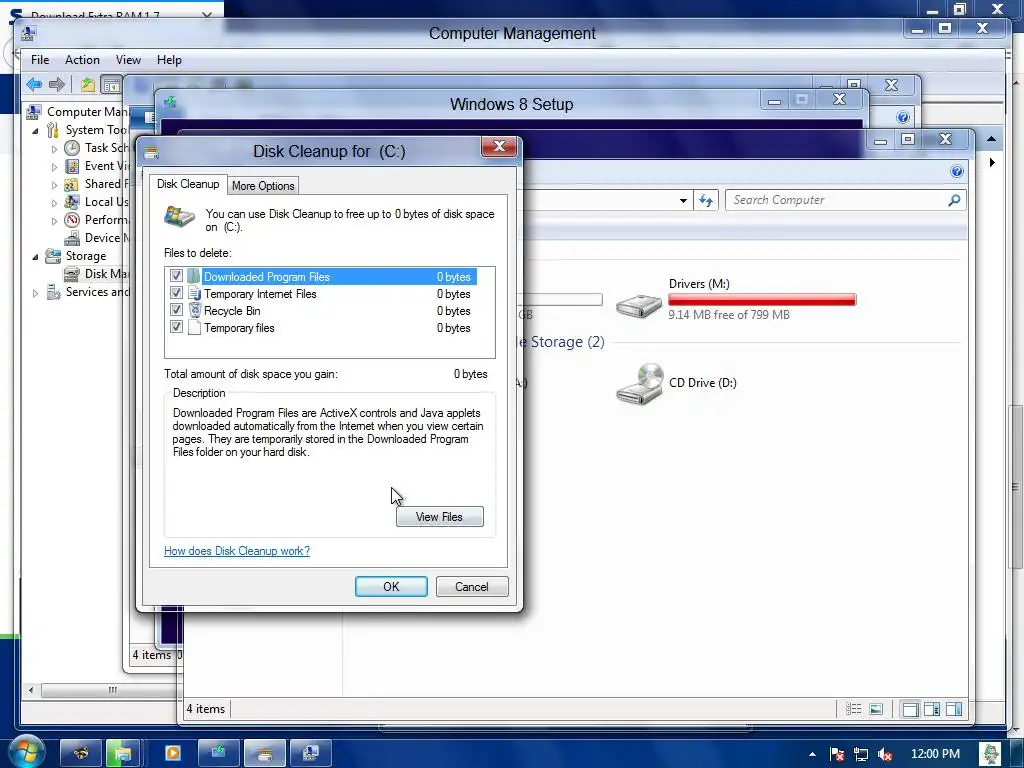
Task: Click the network tray icon
Action: pos(861,754)
